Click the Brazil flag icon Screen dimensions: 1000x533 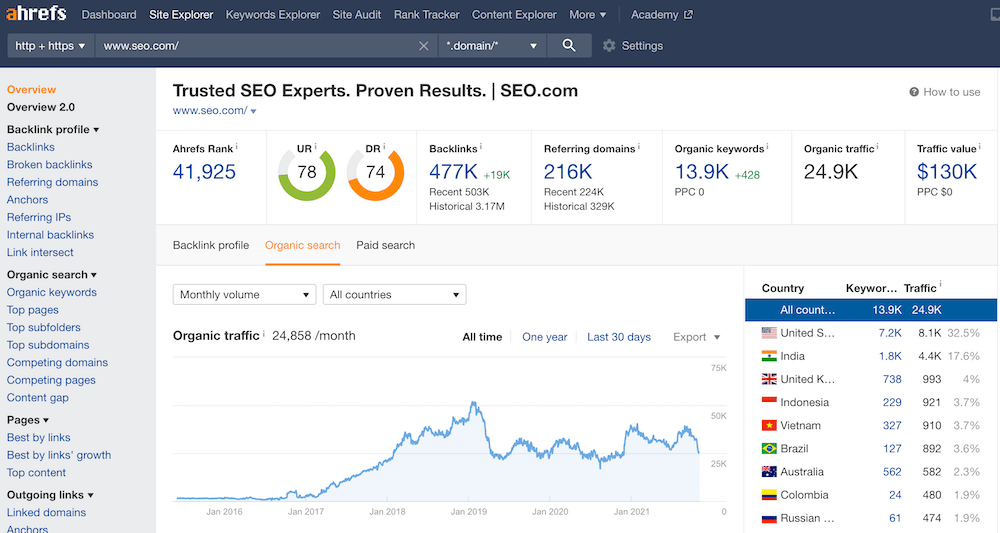(769, 448)
